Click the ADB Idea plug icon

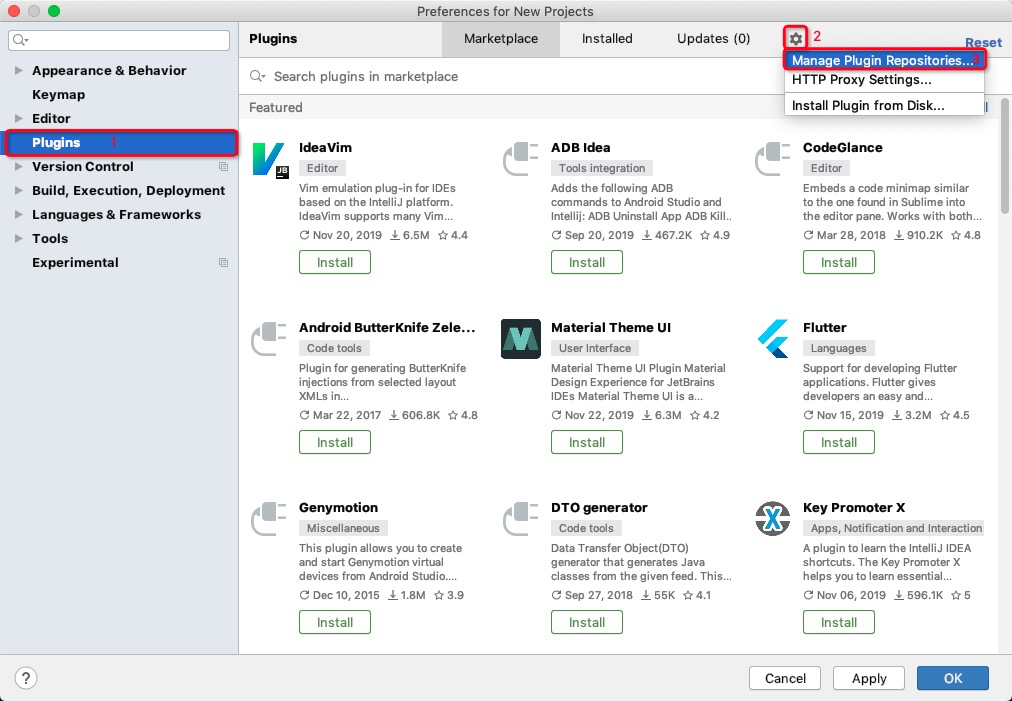[521, 159]
